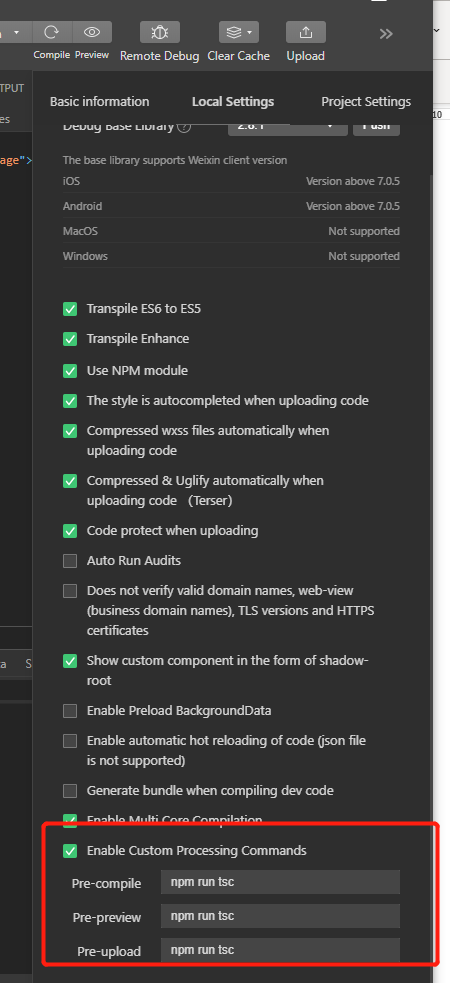Screen dimensions: 450x983
Task: Open the Debug Base Library version dropdown
Action: [288, 126]
